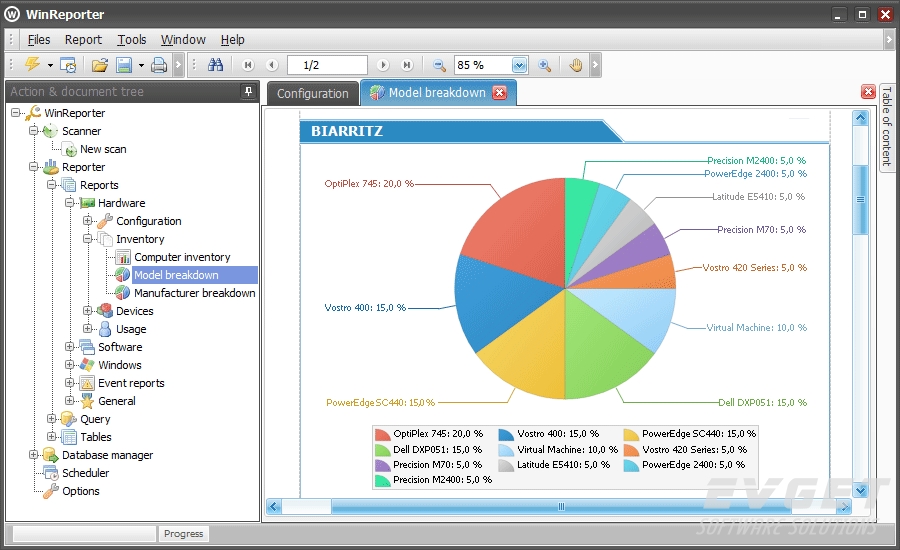Click the lightning bolt run report icon
The width and height of the screenshot is (900, 550).
32,65
